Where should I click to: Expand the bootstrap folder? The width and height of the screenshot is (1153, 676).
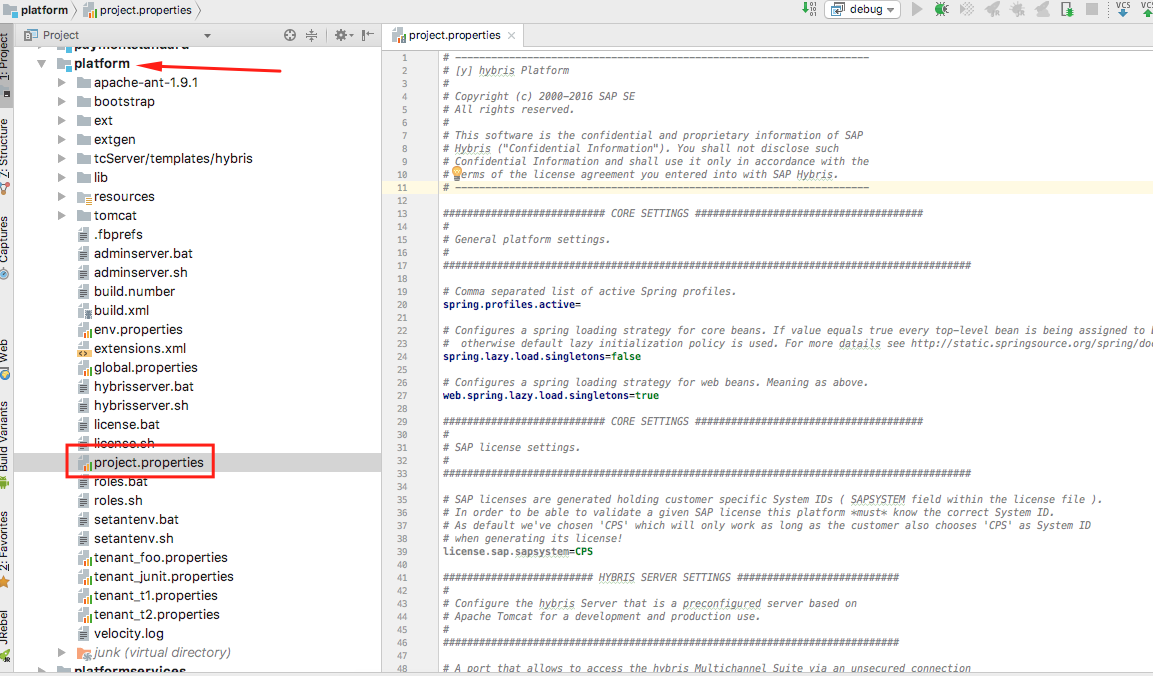[62, 102]
